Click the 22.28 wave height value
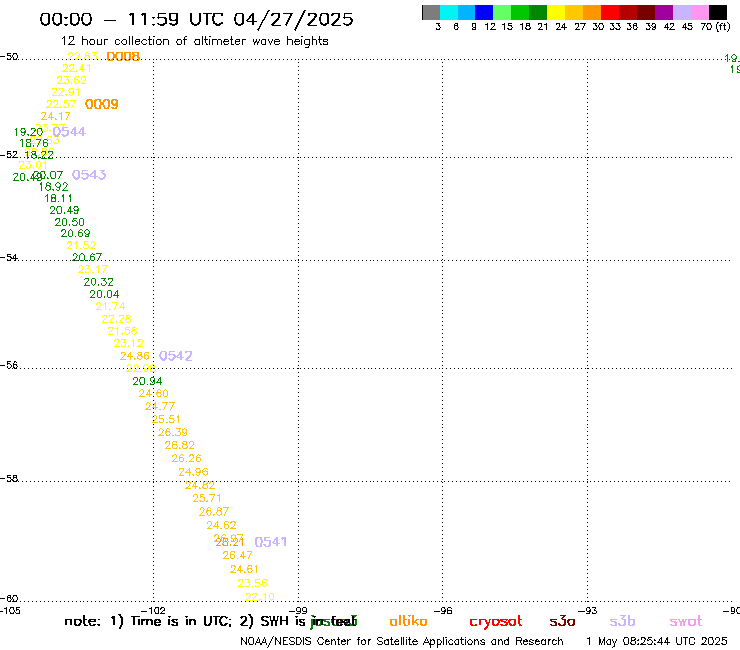The width and height of the screenshot is (740, 650). pyautogui.click(x=117, y=319)
